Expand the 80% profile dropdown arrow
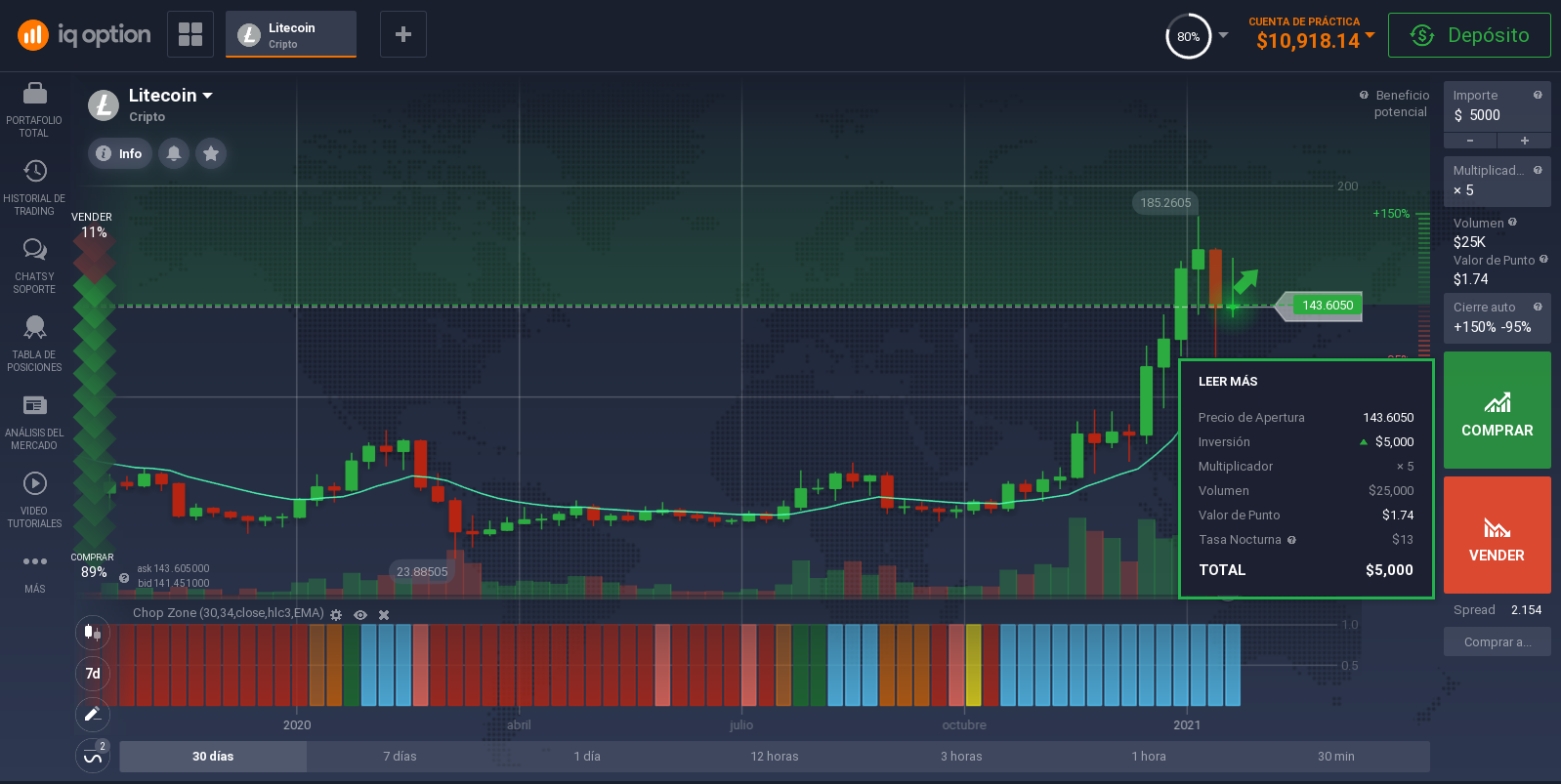This screenshot has width=1561, height=784. click(x=1223, y=36)
